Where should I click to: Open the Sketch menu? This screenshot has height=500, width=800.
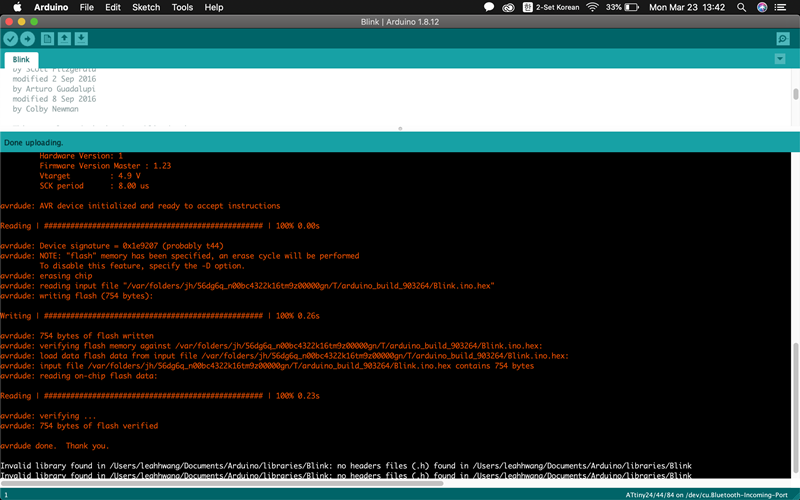pos(146,7)
